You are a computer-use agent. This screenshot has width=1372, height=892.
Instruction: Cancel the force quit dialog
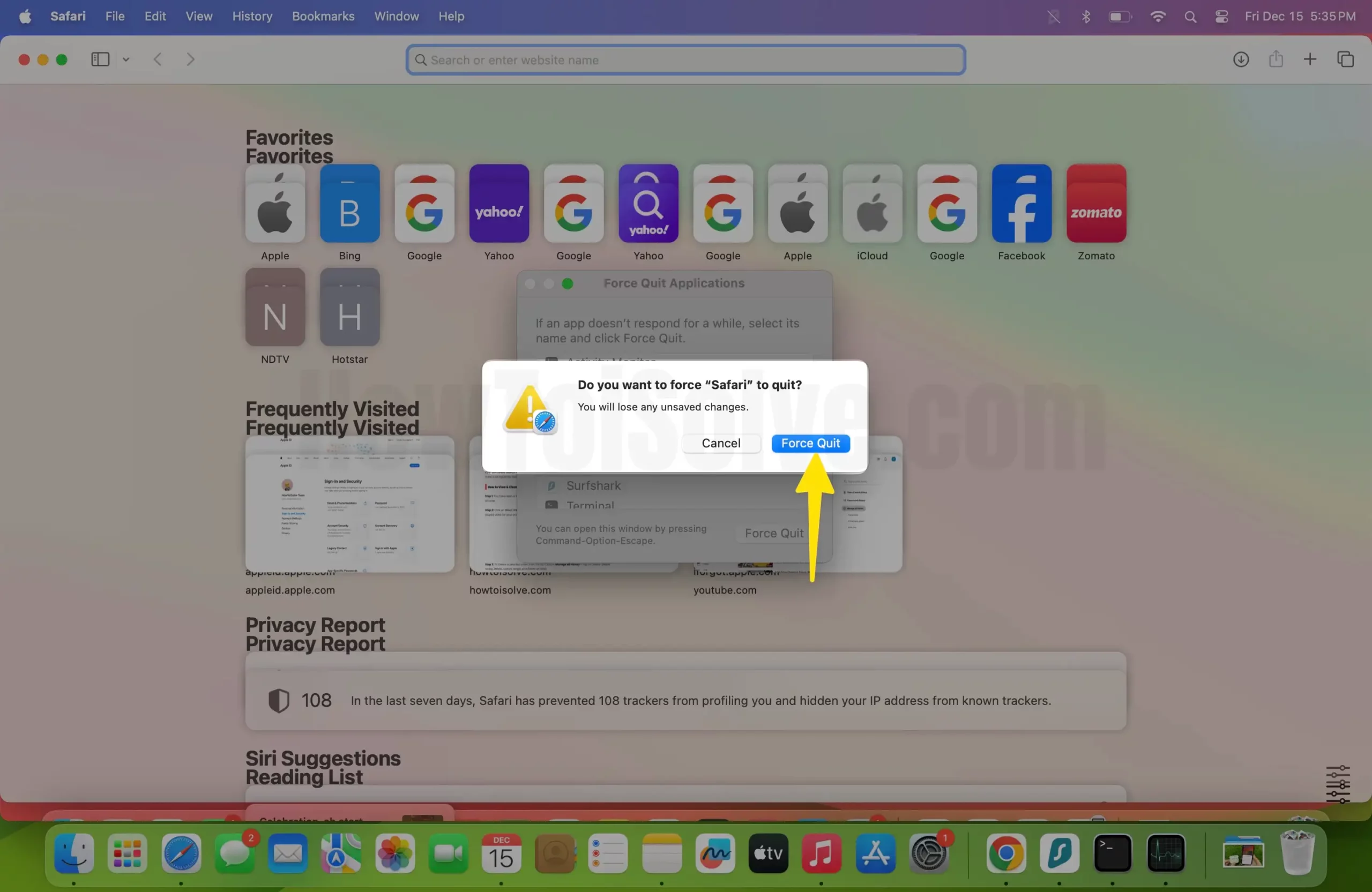coord(721,443)
